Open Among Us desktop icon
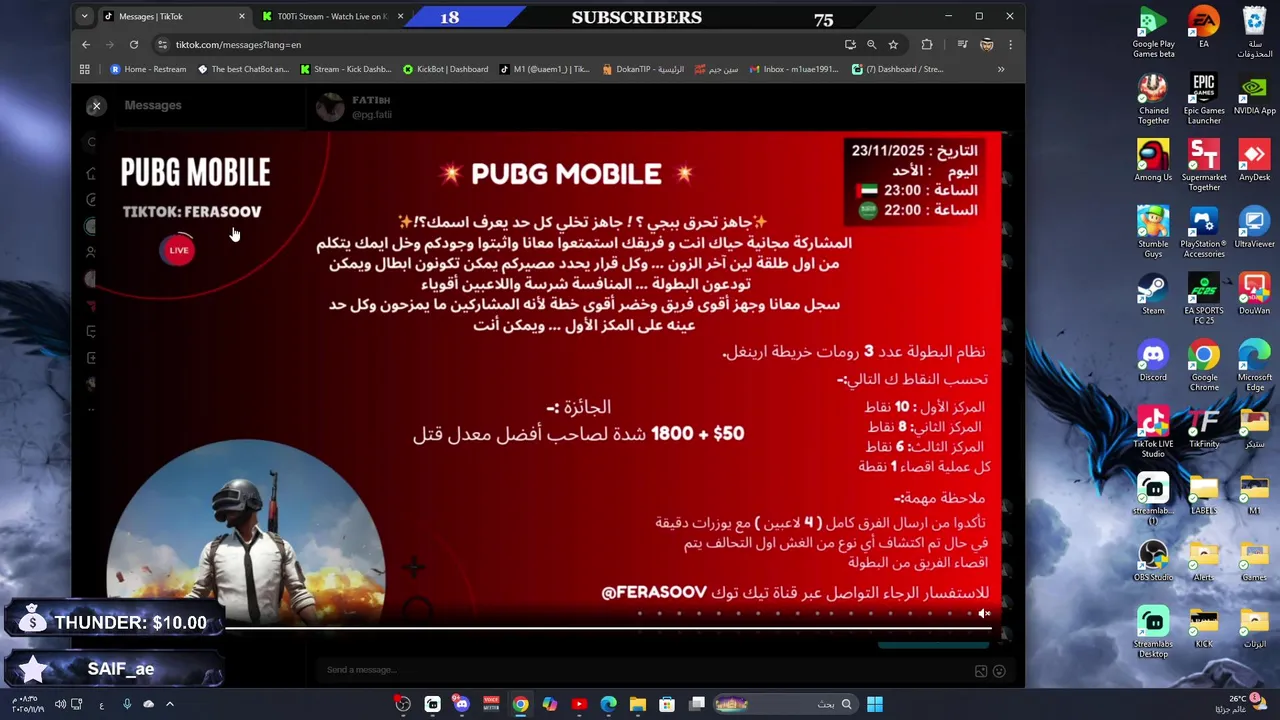The image size is (1280, 720). (x=1153, y=161)
